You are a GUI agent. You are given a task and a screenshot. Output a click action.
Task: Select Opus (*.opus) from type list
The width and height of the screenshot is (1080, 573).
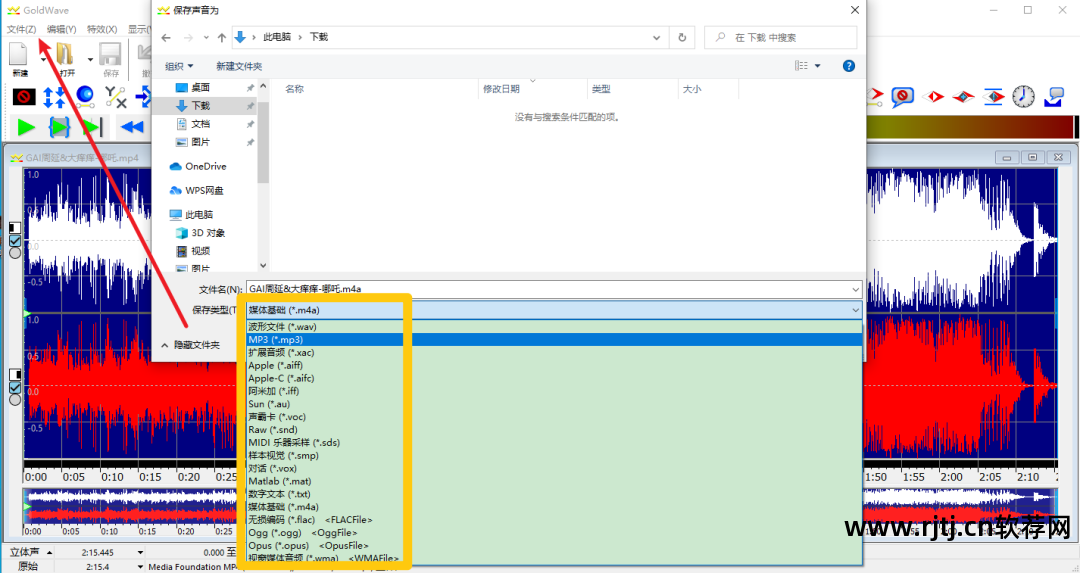(x=554, y=545)
